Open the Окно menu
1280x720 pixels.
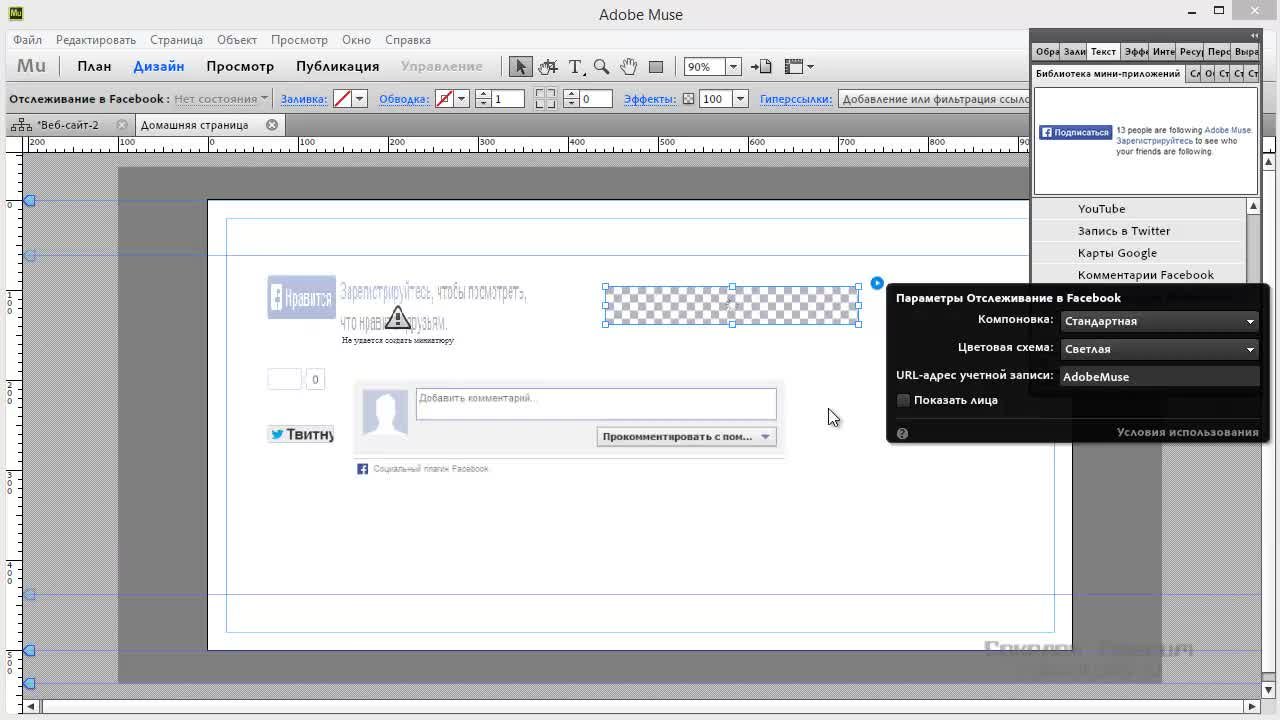(x=356, y=40)
